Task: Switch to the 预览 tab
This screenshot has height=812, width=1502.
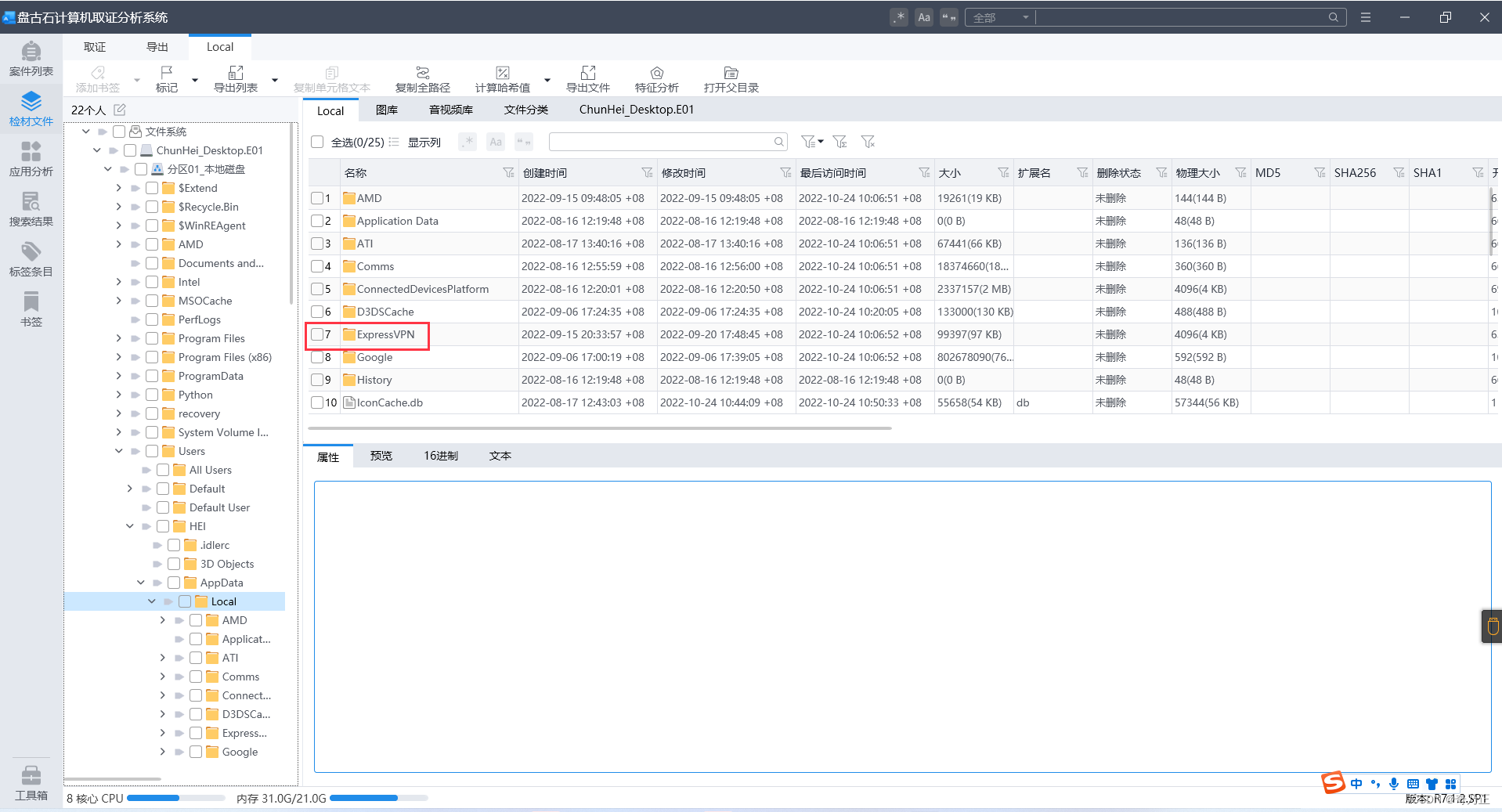Action: coord(381,456)
